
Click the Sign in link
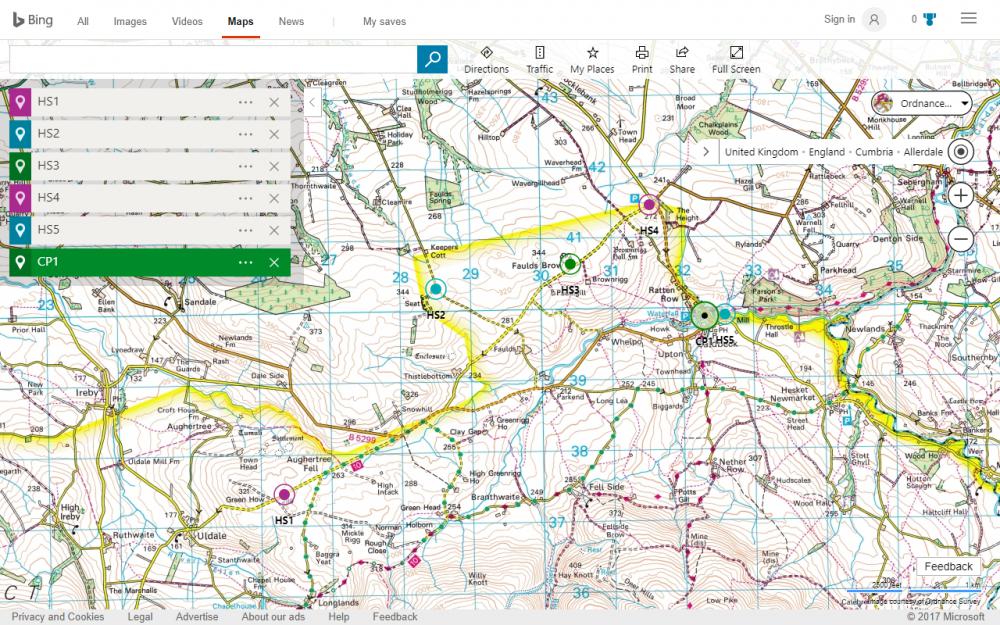(839, 19)
